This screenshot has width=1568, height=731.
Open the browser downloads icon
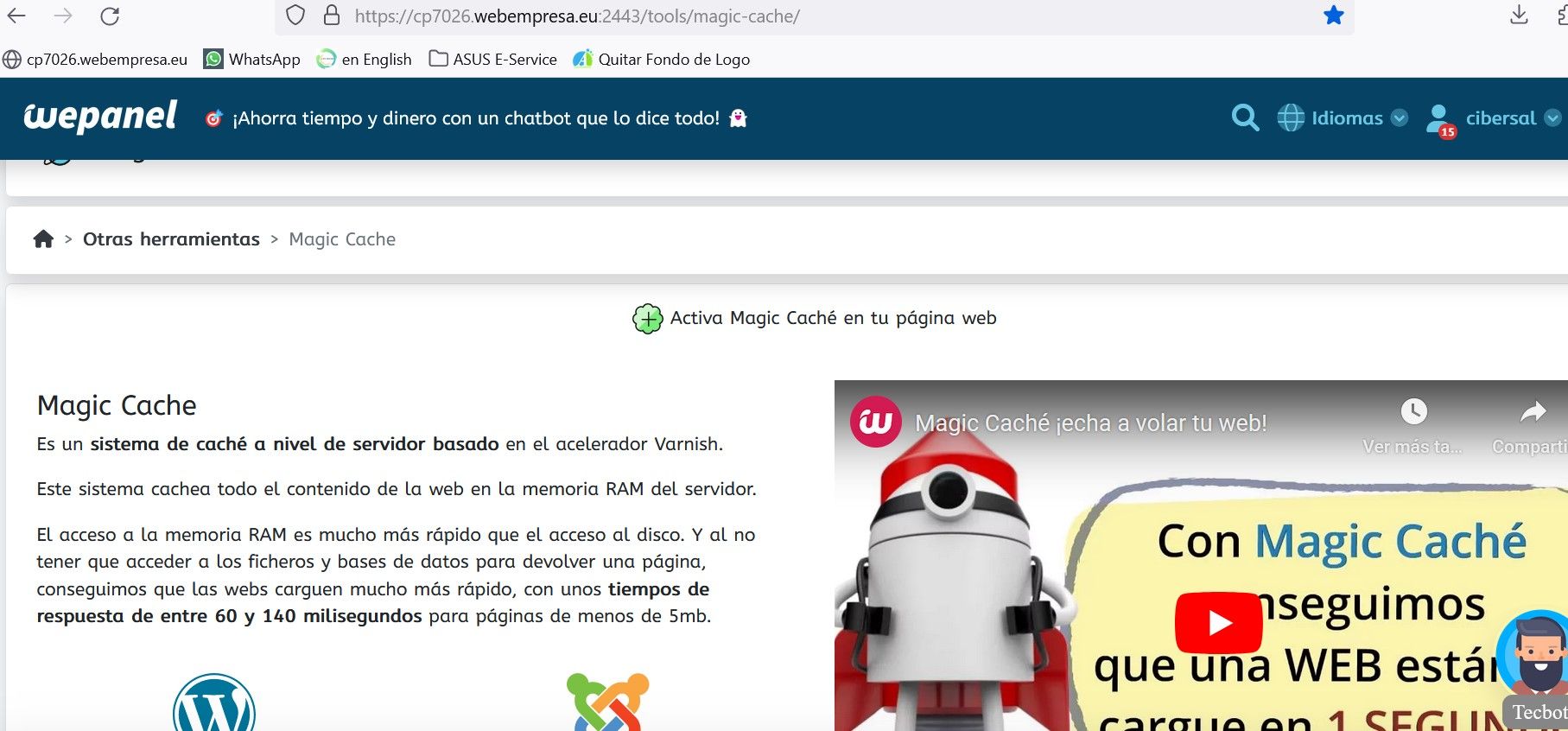[x=1519, y=16]
